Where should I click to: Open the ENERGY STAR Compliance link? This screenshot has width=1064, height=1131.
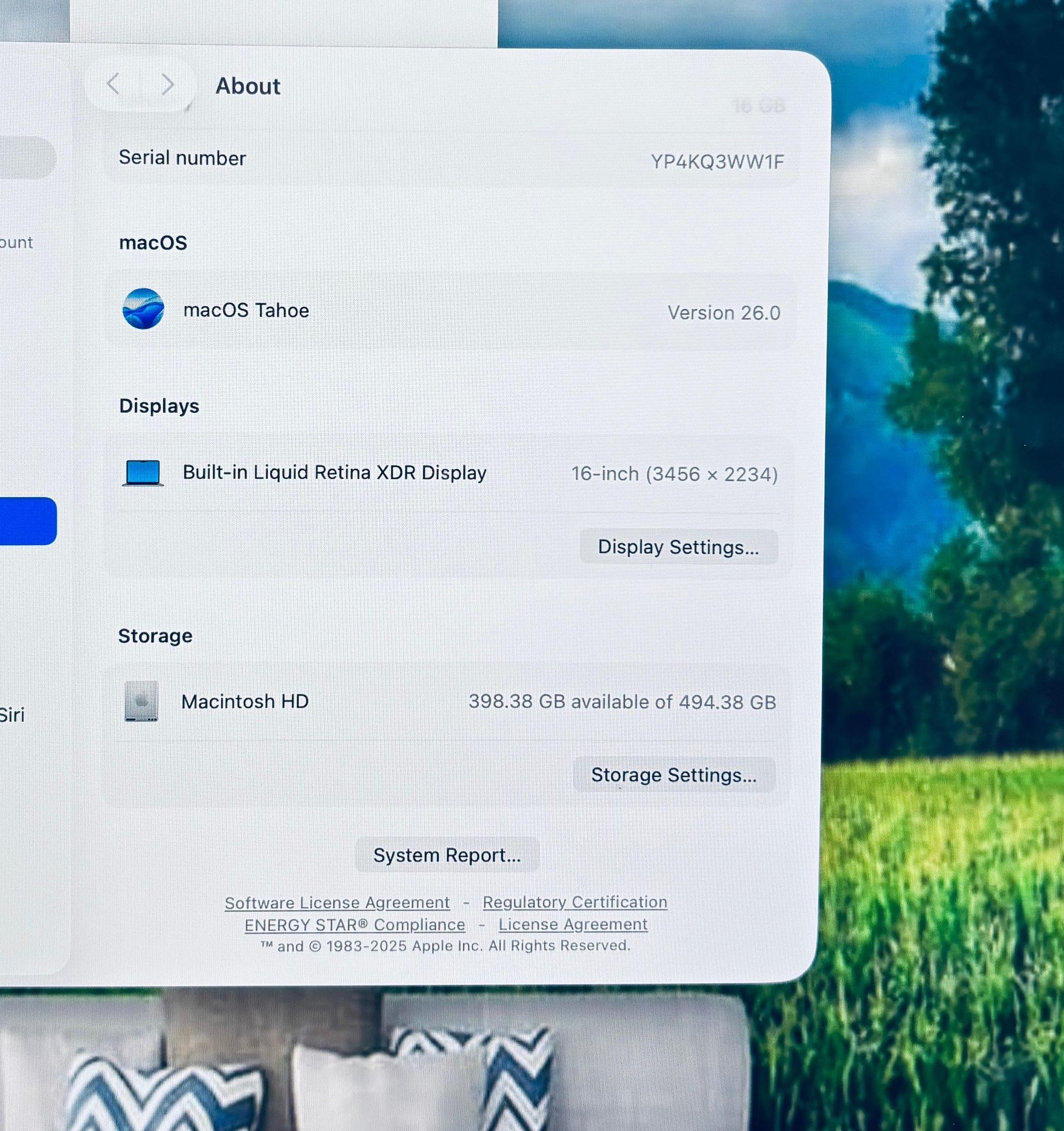(x=355, y=925)
